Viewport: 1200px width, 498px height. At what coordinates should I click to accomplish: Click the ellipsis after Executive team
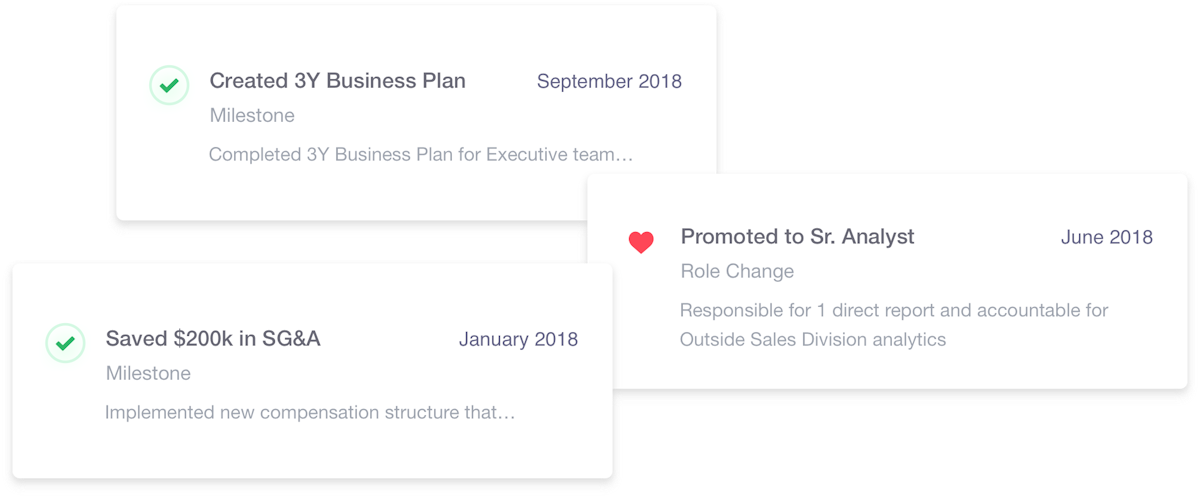pyautogui.click(x=627, y=157)
